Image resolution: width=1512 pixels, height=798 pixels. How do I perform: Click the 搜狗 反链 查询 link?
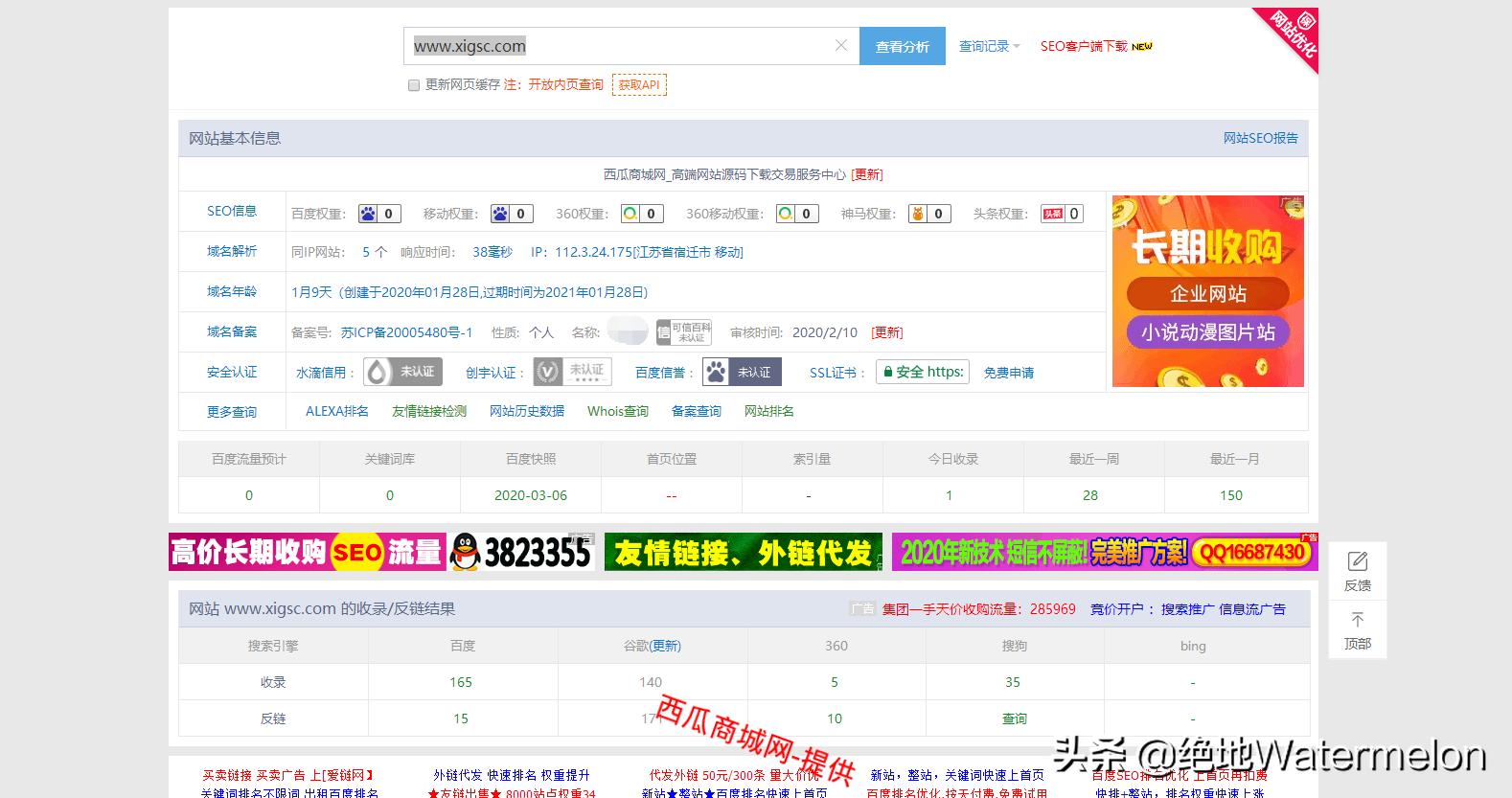click(1015, 718)
